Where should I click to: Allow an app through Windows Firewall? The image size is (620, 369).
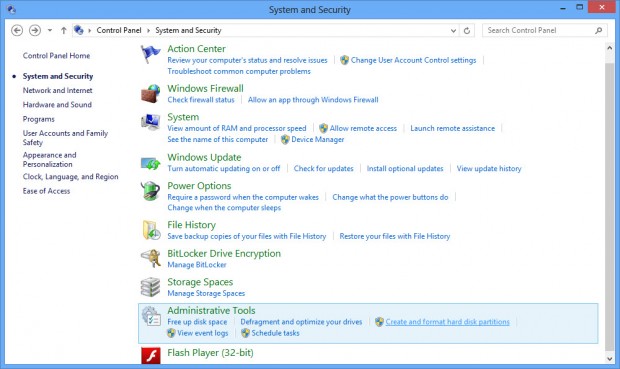313,100
